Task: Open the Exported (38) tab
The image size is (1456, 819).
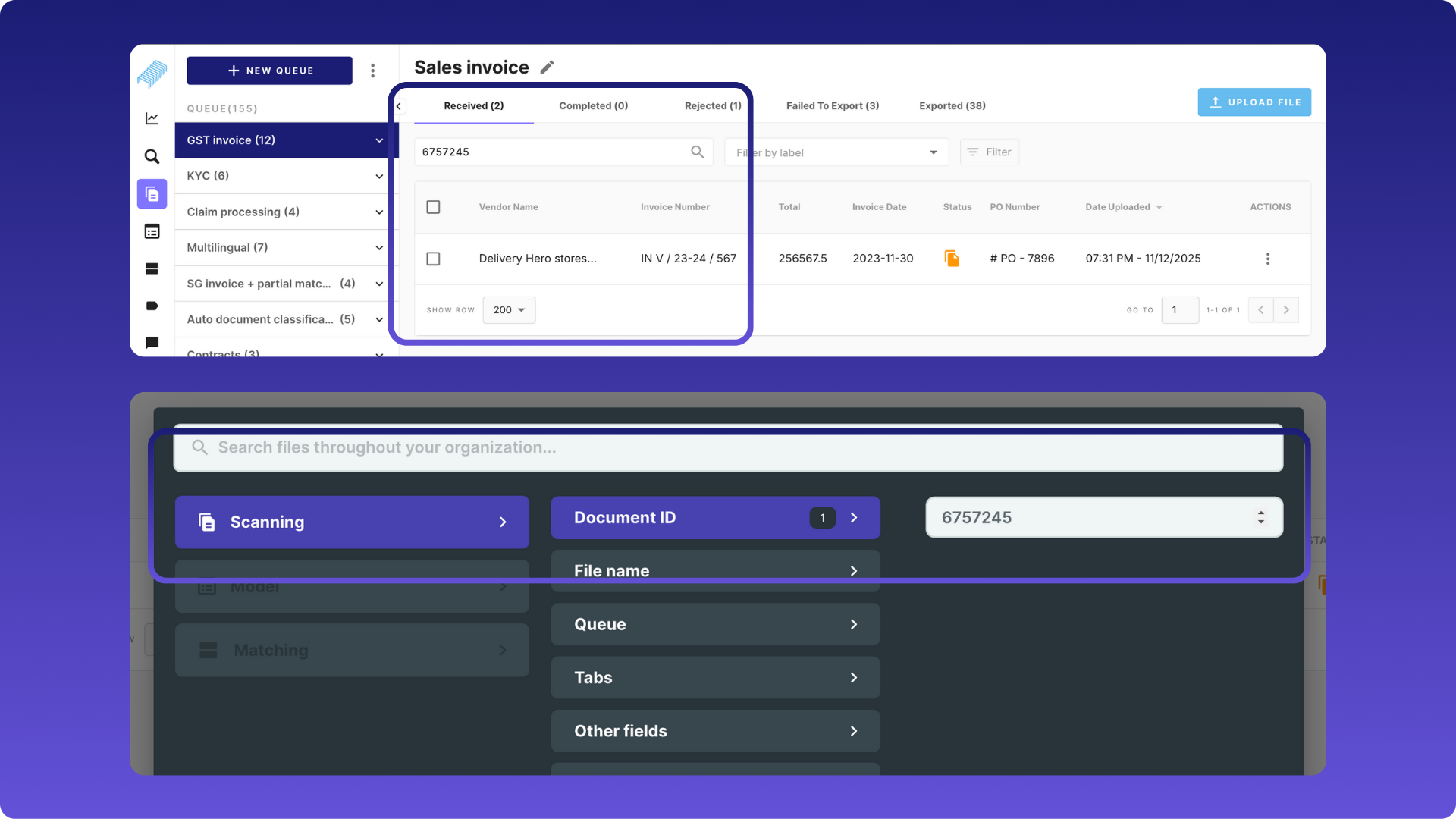Action: click(952, 106)
